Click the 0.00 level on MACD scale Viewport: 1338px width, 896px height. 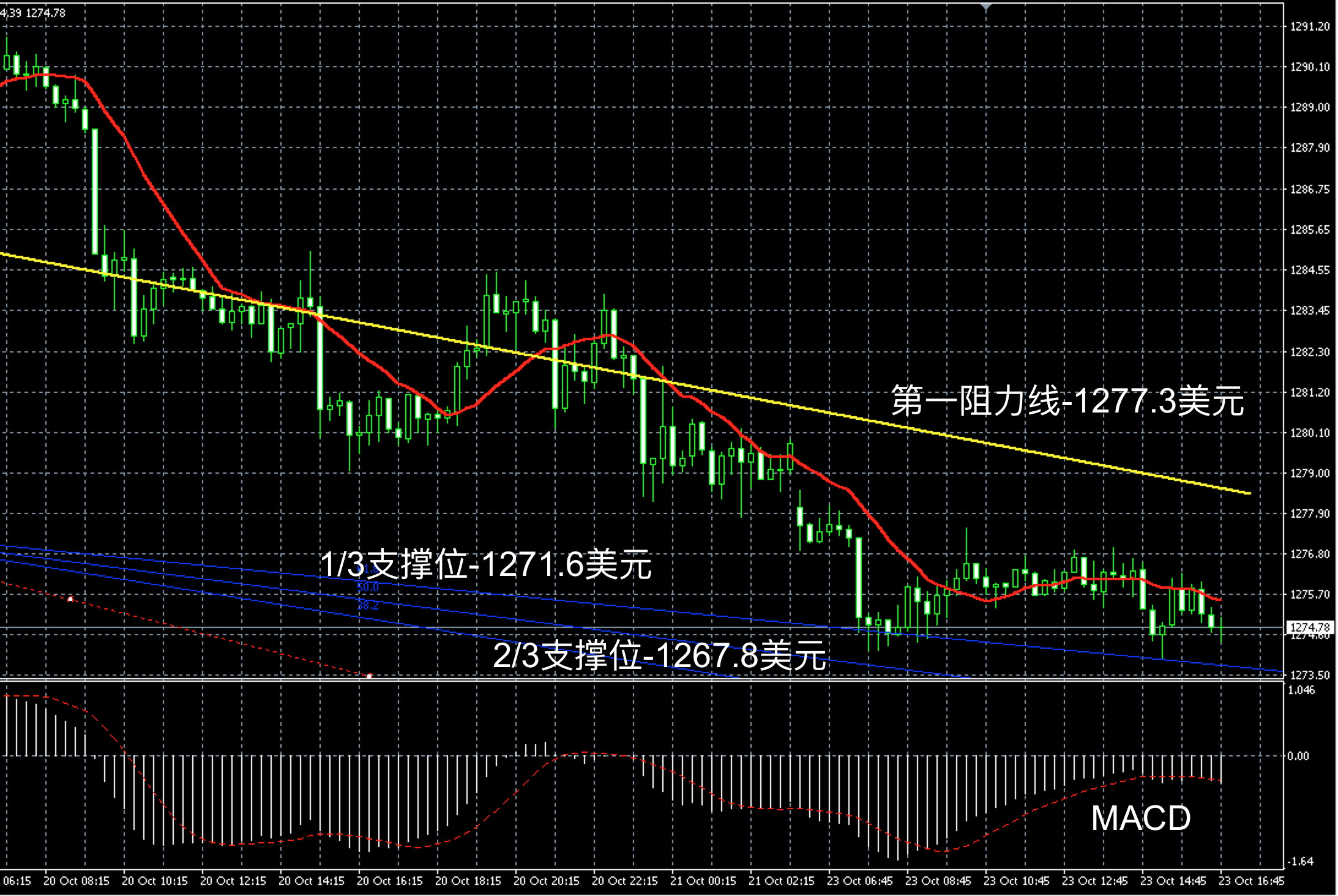1298,756
